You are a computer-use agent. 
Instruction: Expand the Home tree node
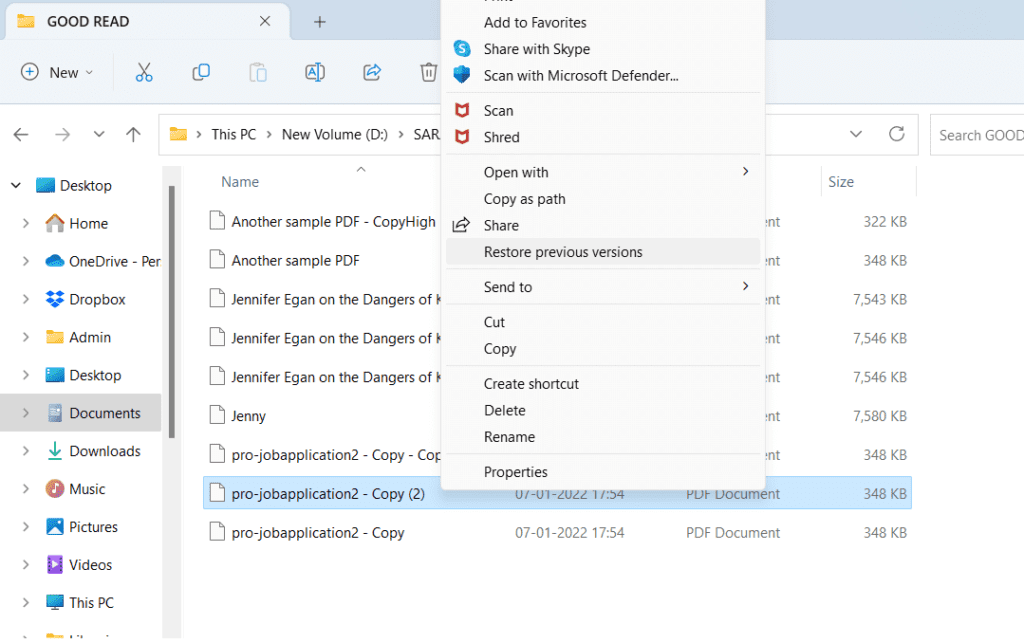(25, 223)
